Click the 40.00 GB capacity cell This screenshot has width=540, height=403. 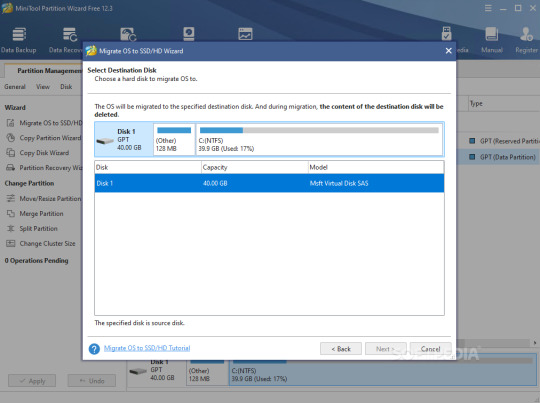coord(215,183)
